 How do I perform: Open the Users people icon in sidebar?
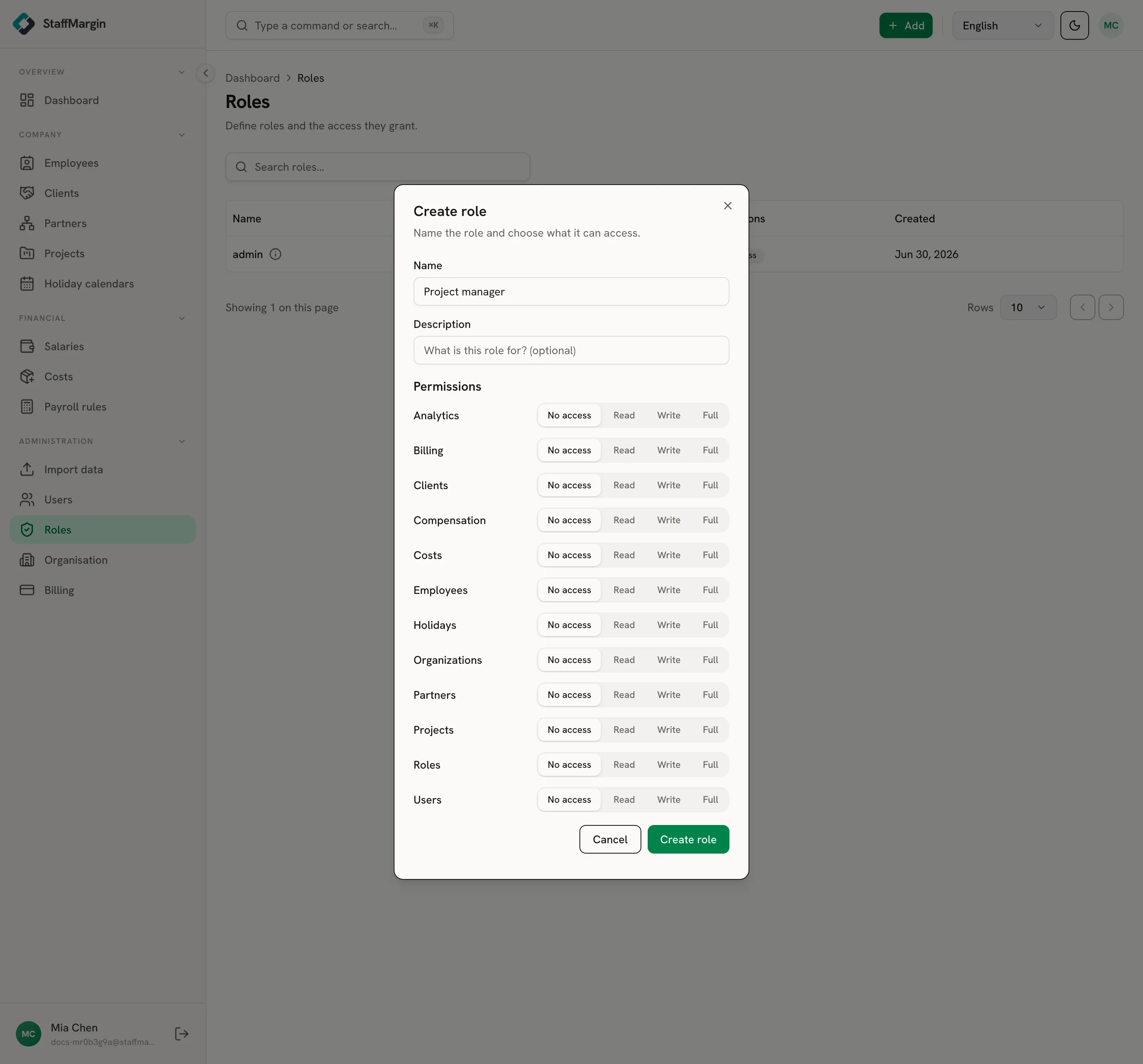[x=27, y=500]
